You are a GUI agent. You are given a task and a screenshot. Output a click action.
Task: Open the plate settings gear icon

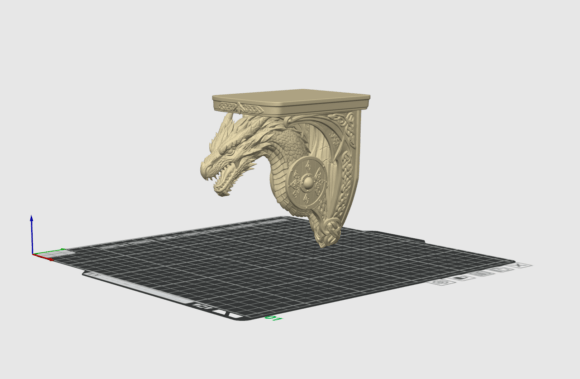click(x=442, y=282)
